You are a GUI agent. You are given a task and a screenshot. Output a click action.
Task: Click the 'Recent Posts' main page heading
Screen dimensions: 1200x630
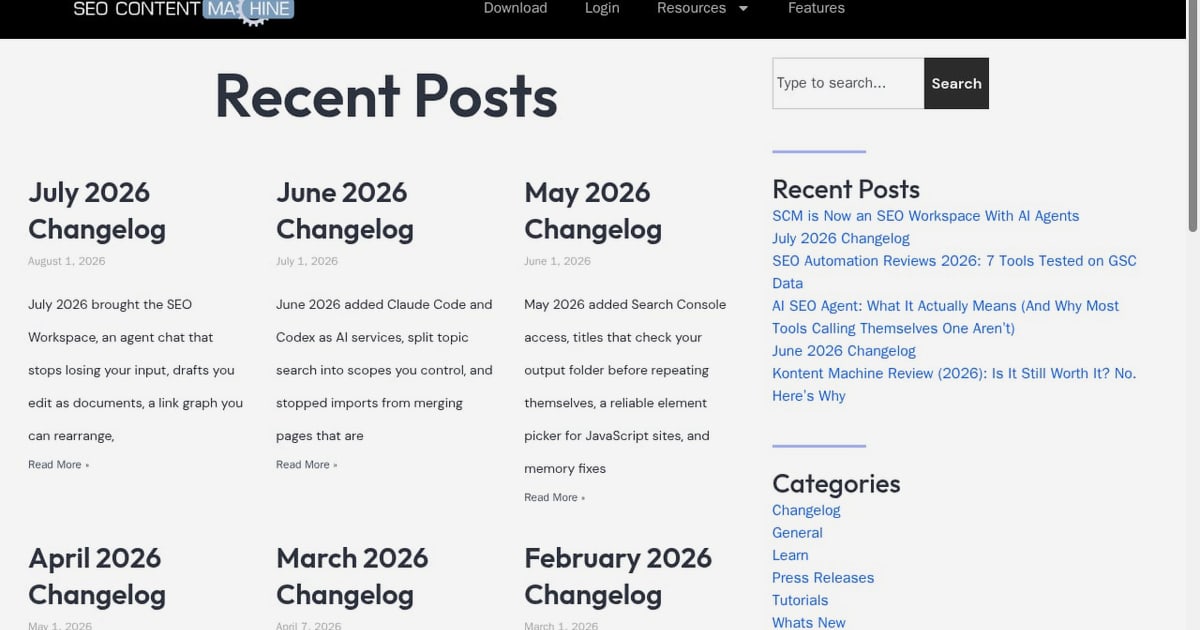(386, 96)
